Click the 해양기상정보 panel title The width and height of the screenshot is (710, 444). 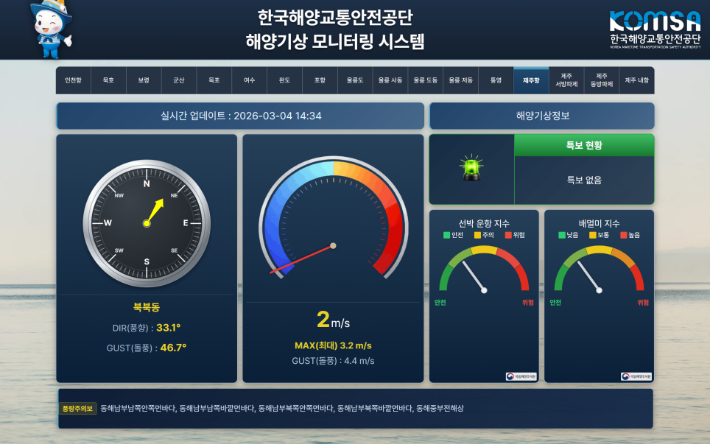tap(542, 116)
